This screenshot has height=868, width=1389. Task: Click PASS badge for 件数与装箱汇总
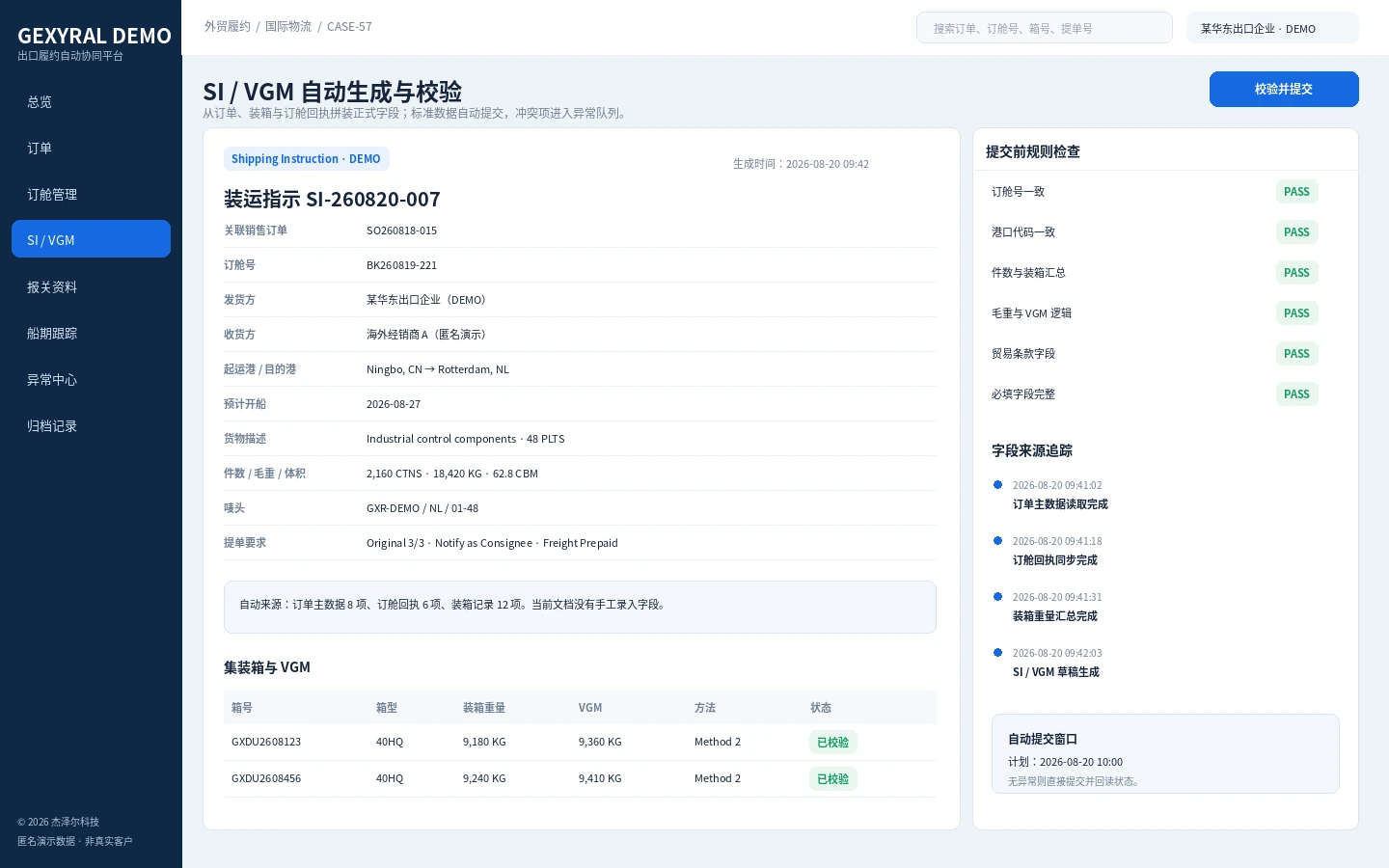coord(1296,273)
